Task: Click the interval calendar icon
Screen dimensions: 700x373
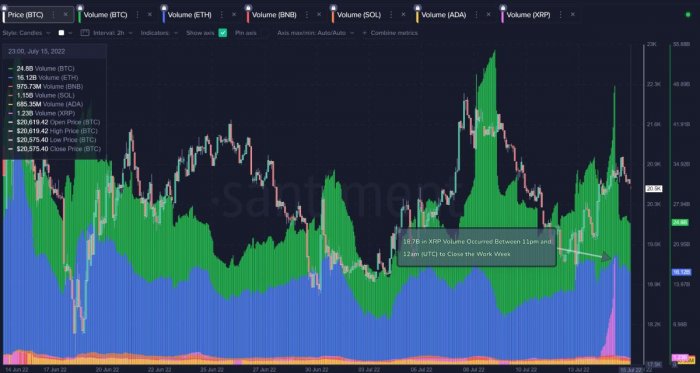Action: (x=85, y=33)
